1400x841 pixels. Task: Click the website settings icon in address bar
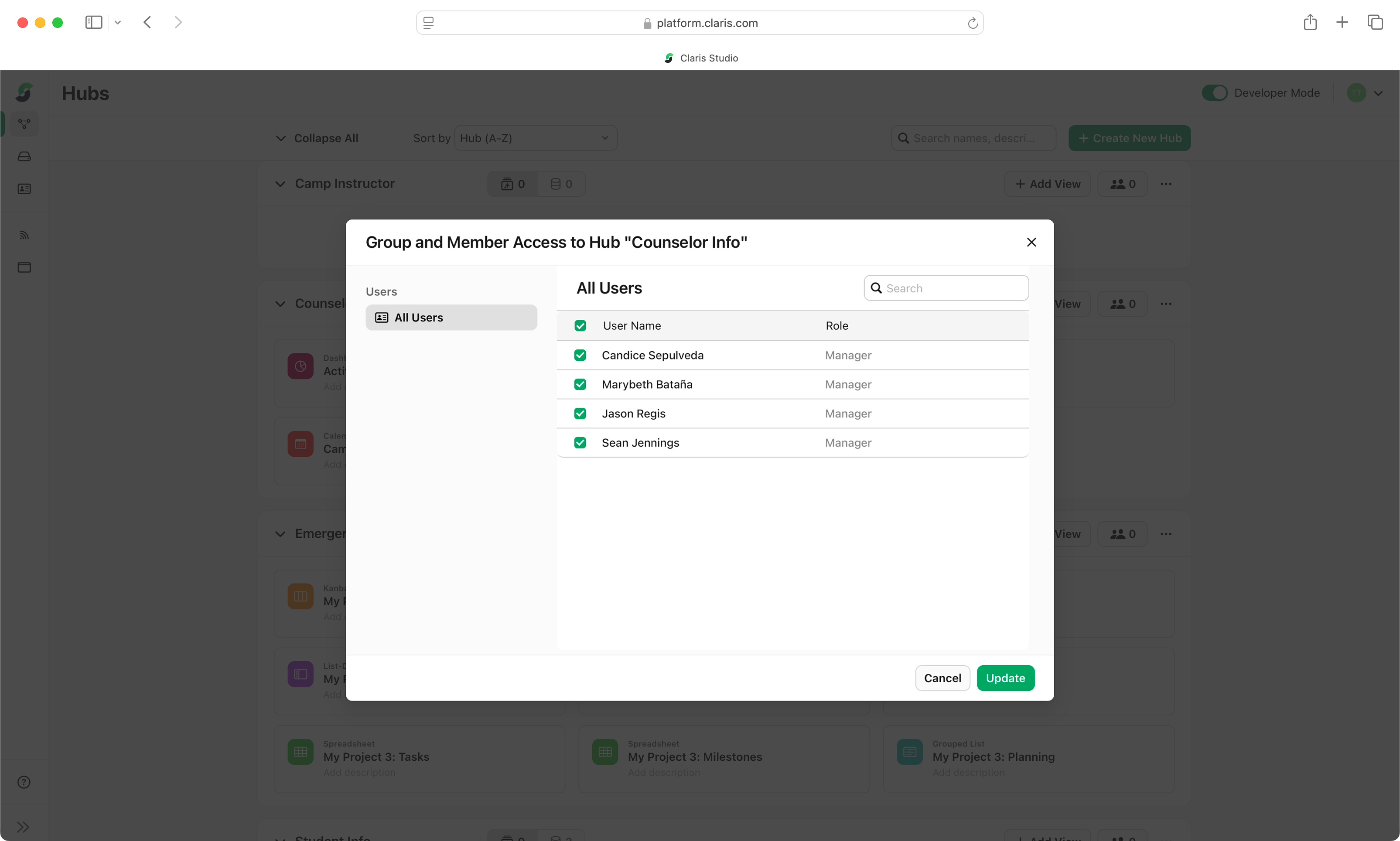(x=428, y=23)
